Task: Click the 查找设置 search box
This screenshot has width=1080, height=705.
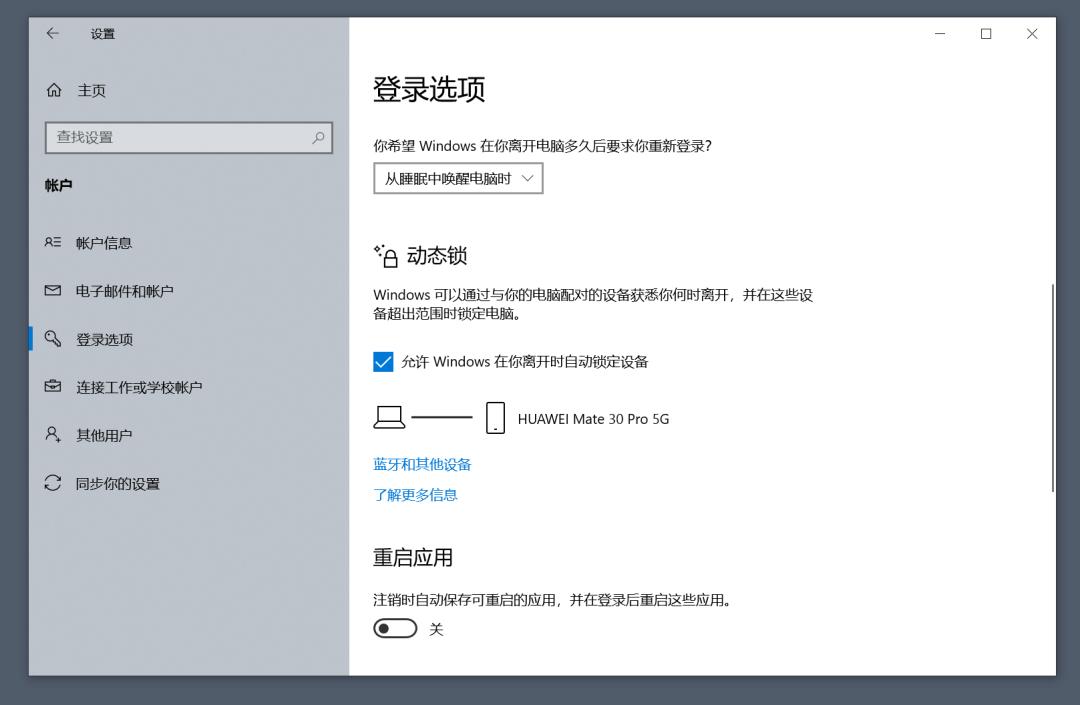Action: click(x=188, y=138)
